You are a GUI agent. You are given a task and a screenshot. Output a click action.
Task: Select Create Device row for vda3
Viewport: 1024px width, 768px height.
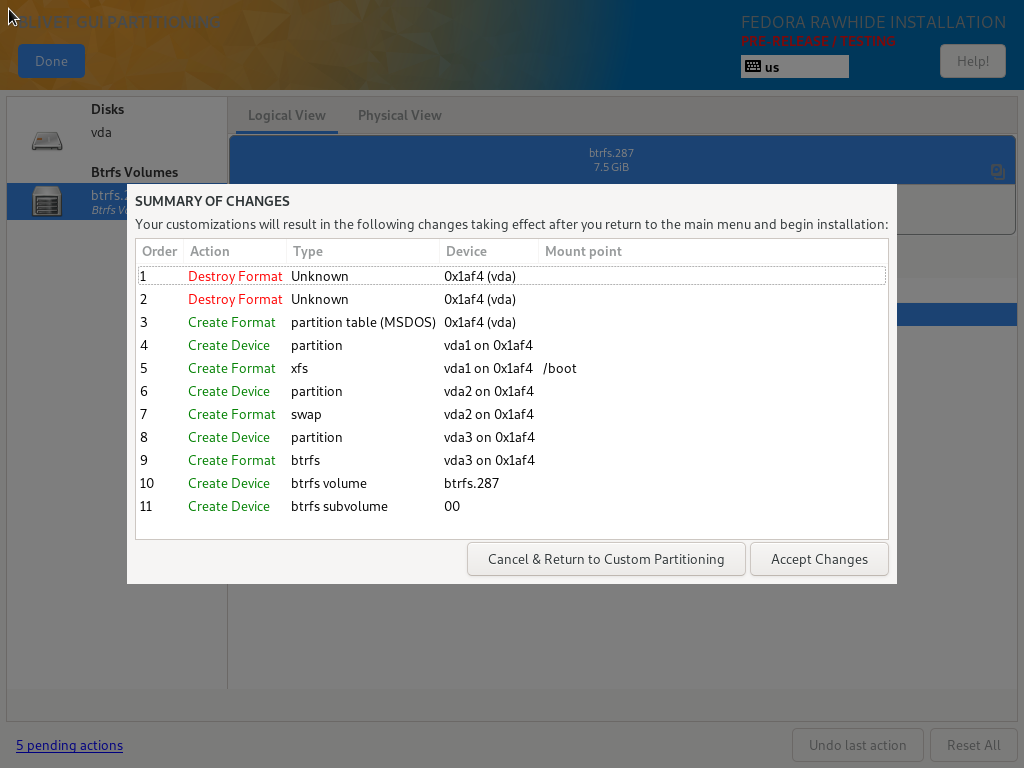pyautogui.click(x=512, y=437)
